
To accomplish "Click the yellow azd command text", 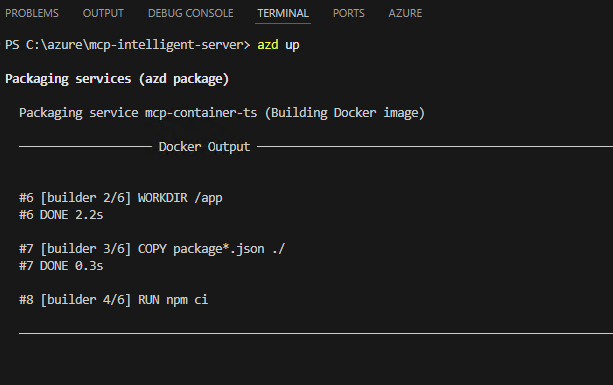I will [268, 45].
